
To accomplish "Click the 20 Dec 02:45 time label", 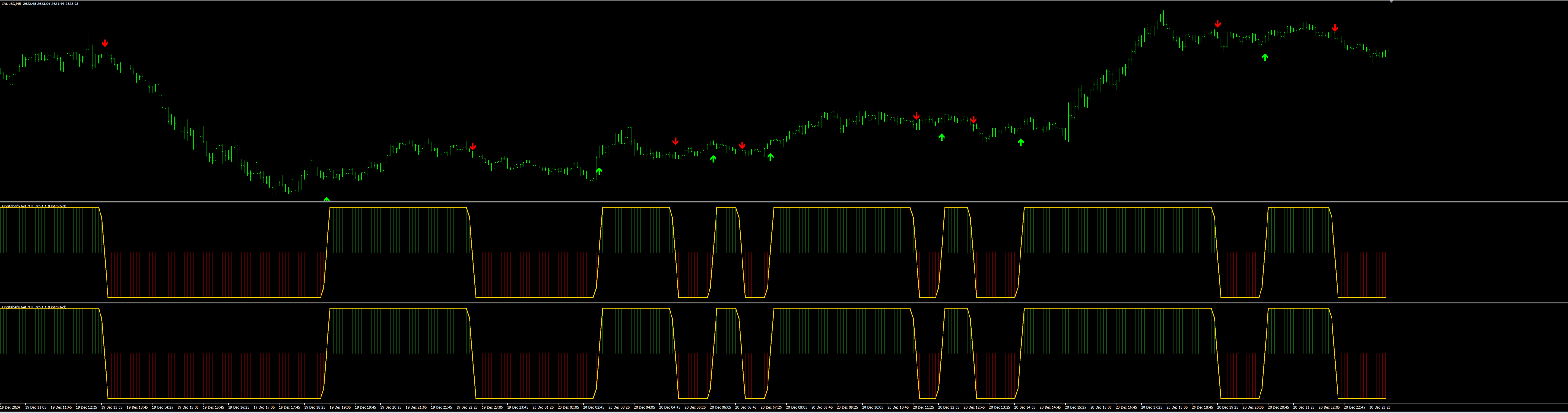I will pyautogui.click(x=593, y=408).
